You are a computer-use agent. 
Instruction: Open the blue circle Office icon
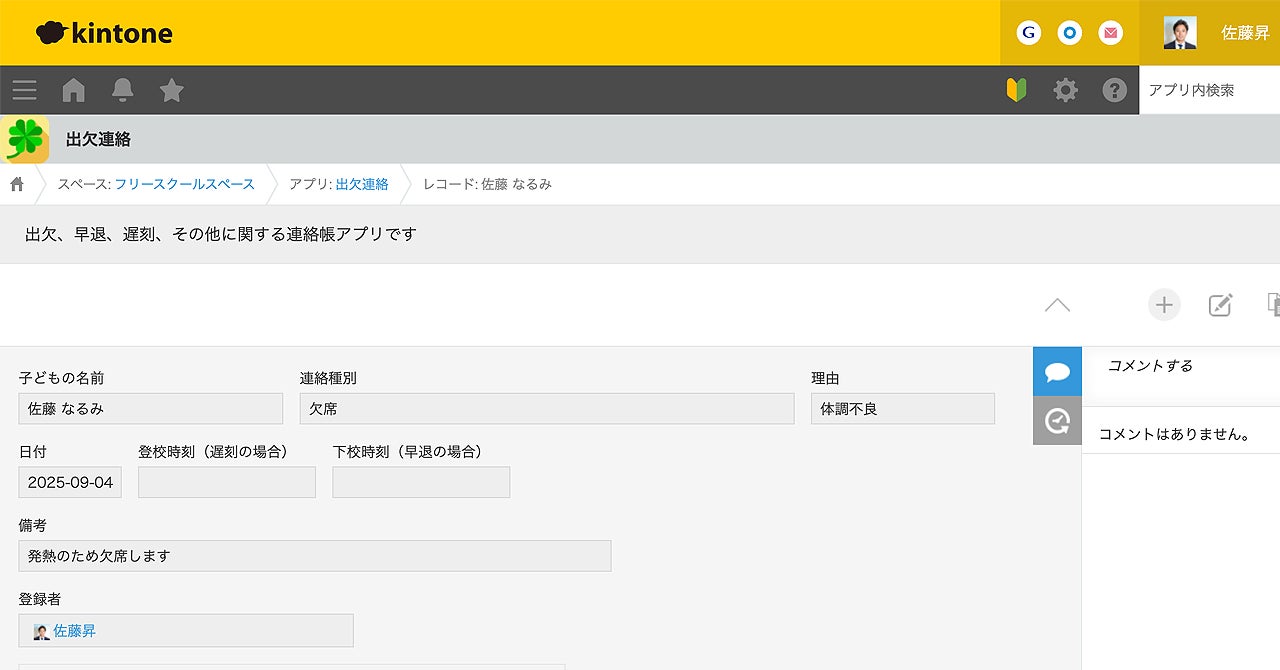(1070, 33)
